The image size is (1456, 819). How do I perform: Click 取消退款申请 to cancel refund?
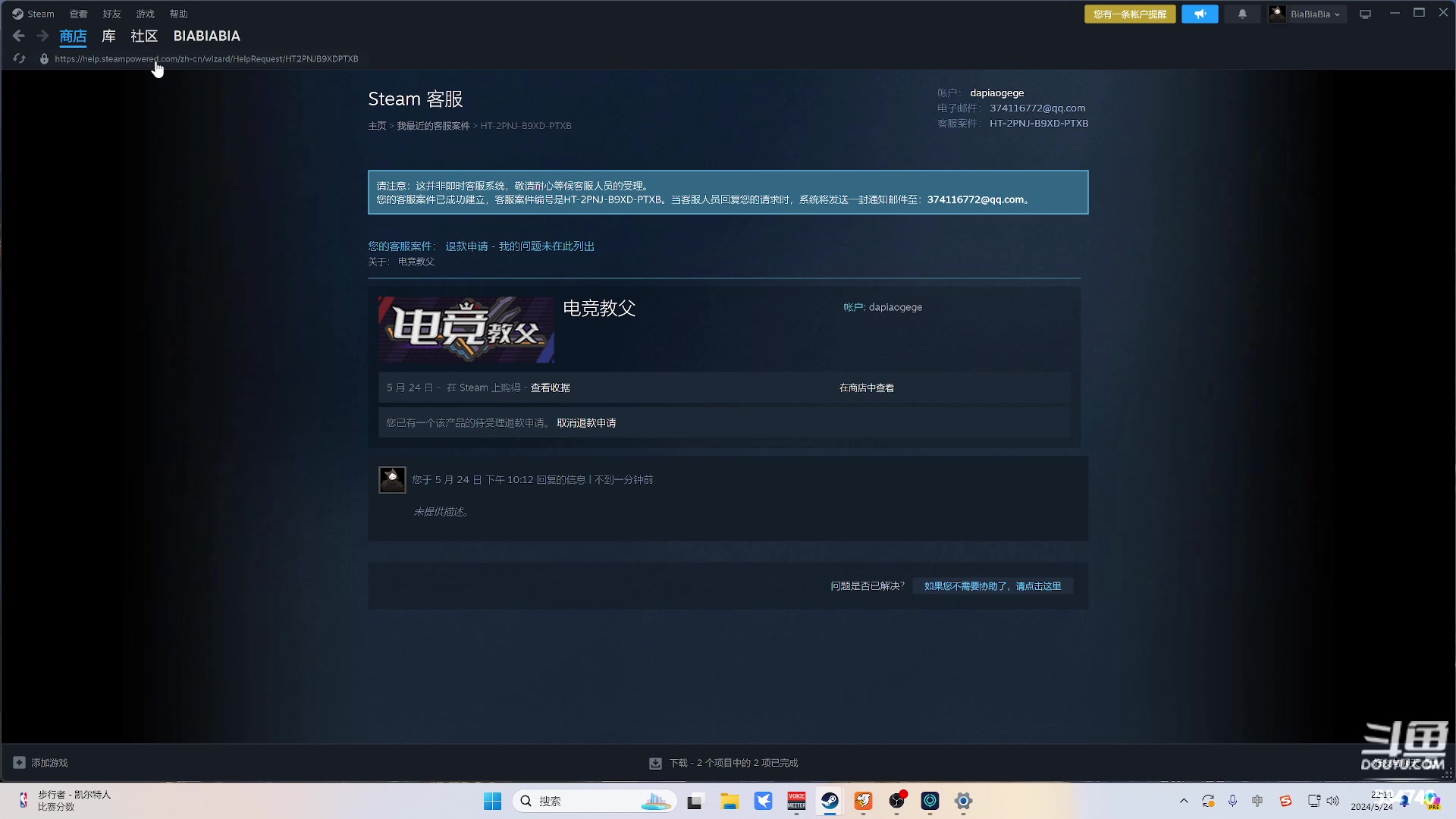(586, 423)
